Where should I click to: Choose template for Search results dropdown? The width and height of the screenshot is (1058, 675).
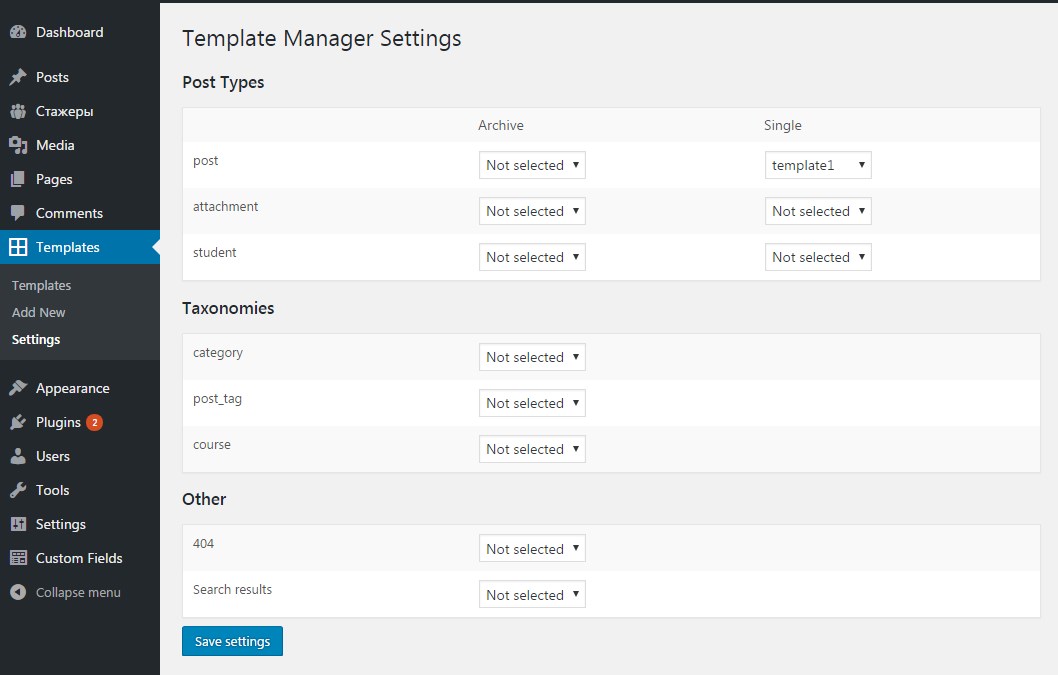[532, 595]
